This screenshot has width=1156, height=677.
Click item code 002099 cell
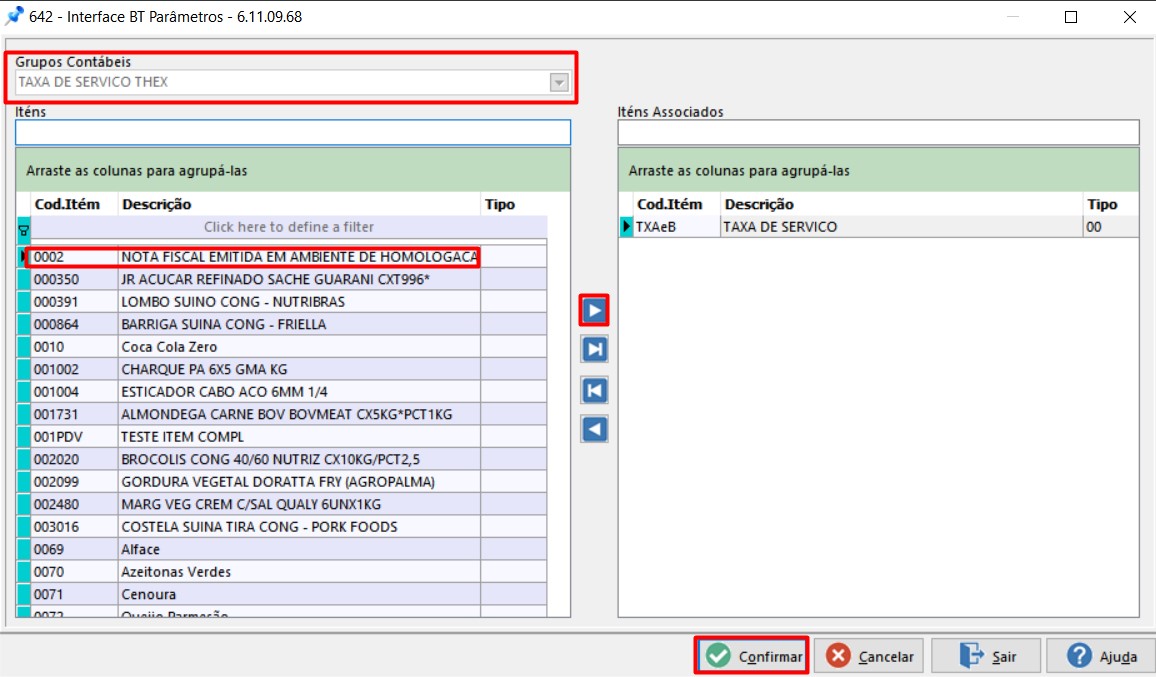click(74, 482)
